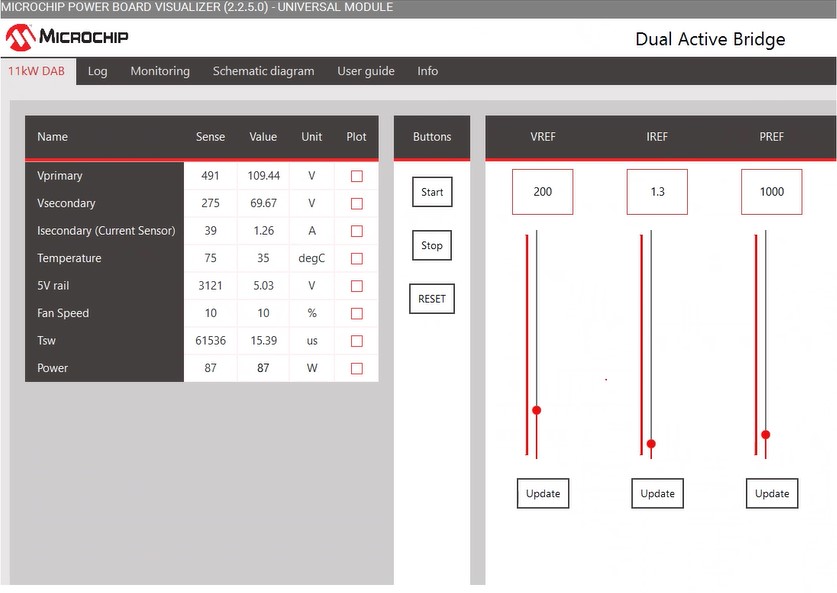Screen dimensions: 837x593
Task: Click Update under VREF slider
Action: tap(543, 494)
